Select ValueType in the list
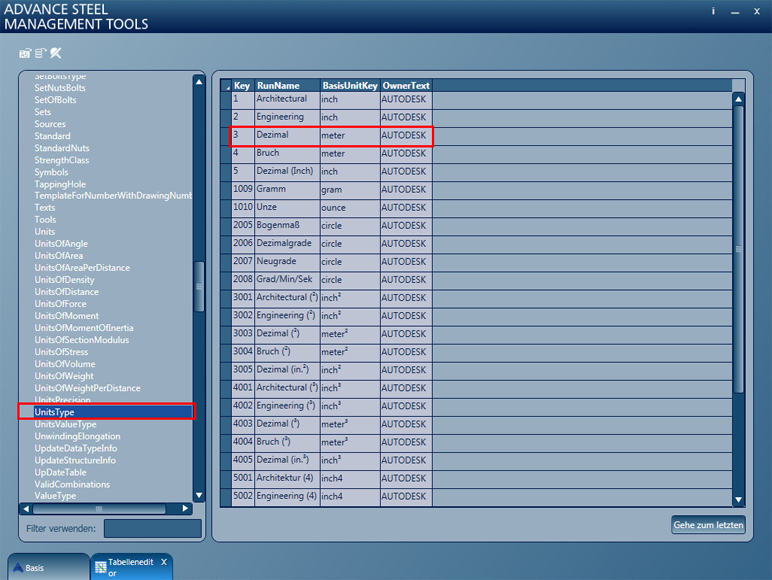The width and height of the screenshot is (772, 580). tap(55, 496)
